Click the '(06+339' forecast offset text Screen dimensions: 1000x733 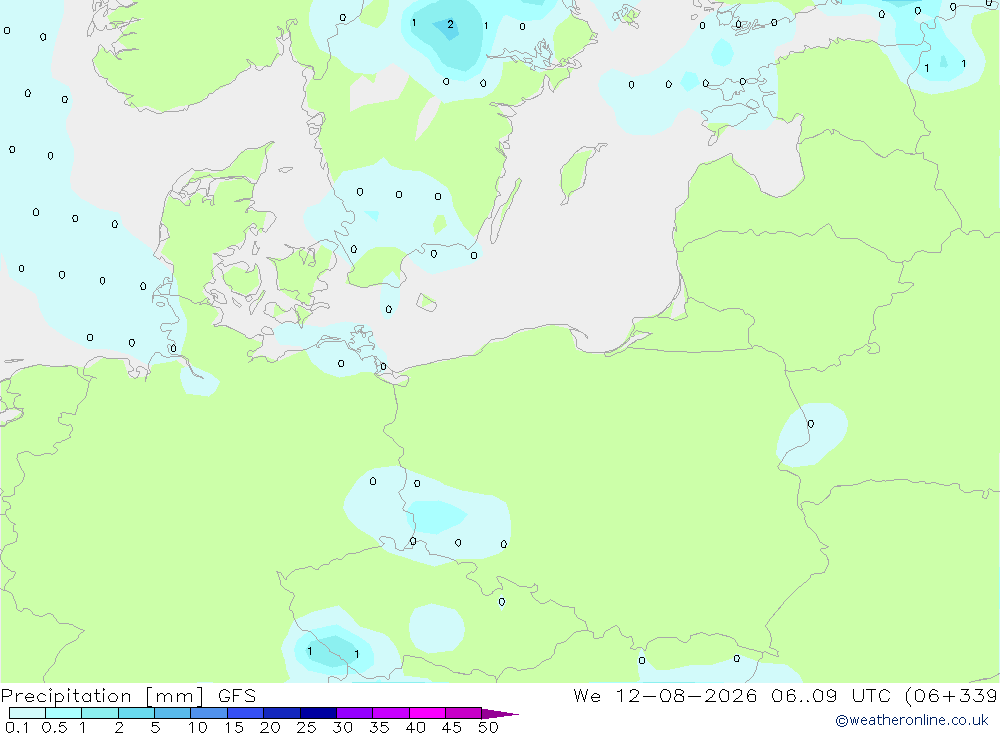pyautogui.click(x=952, y=696)
